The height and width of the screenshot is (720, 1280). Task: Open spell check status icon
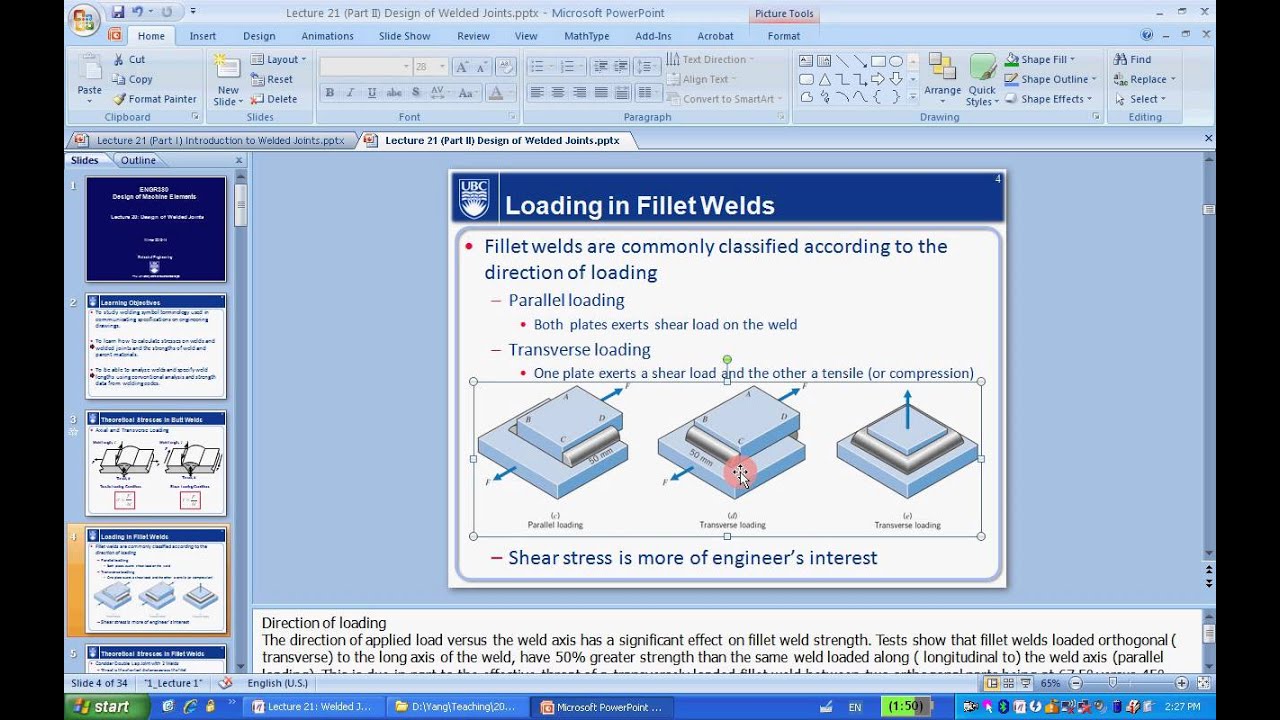[225, 683]
